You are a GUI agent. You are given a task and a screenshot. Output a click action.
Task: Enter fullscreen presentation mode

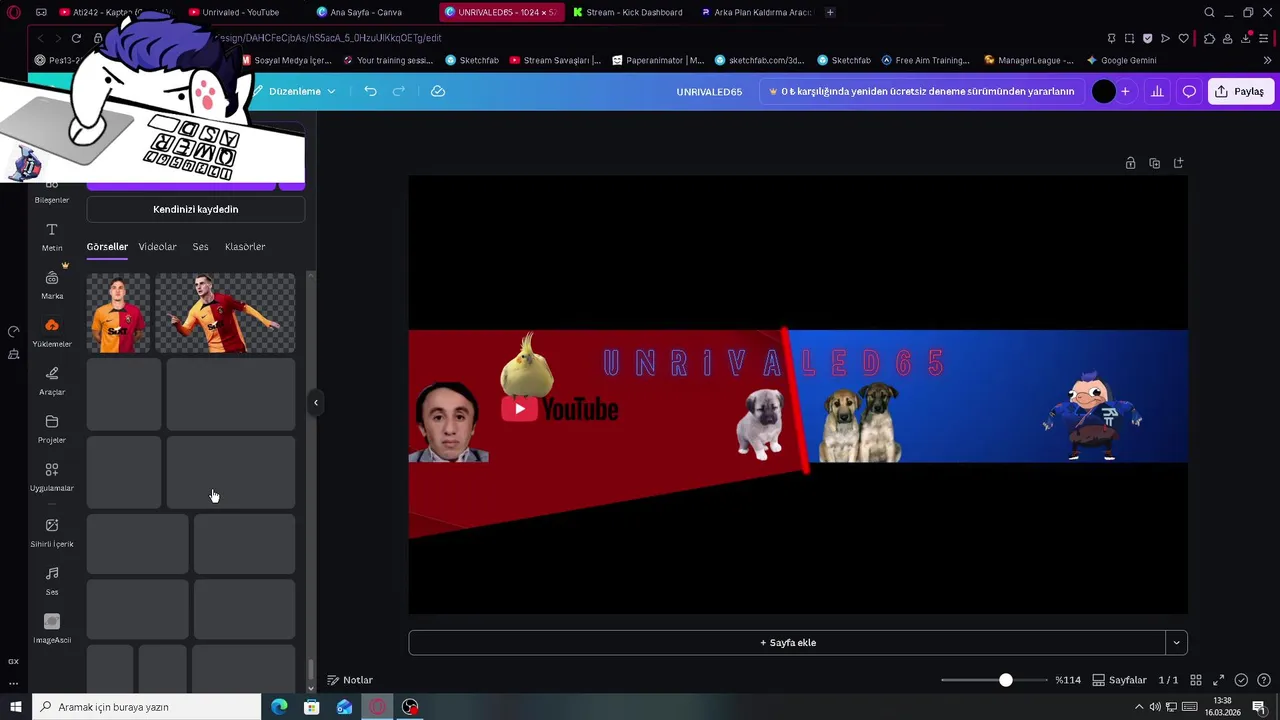click(x=1219, y=680)
